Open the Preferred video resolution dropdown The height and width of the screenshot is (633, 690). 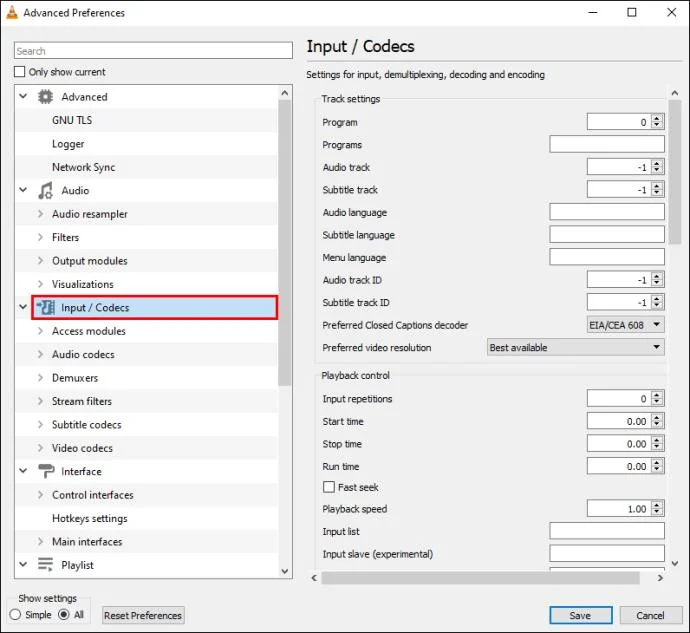point(576,347)
